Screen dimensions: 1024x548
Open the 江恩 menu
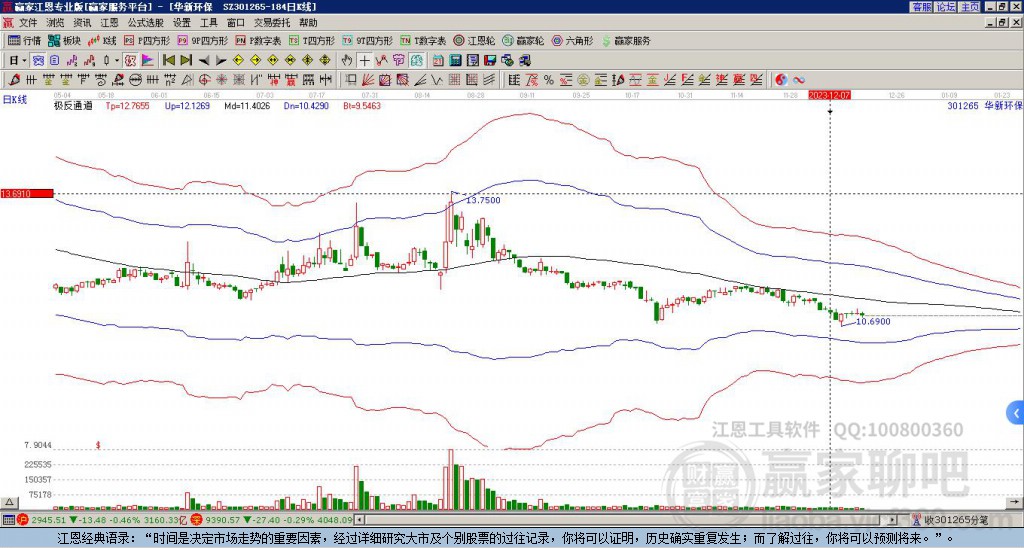click(109, 23)
